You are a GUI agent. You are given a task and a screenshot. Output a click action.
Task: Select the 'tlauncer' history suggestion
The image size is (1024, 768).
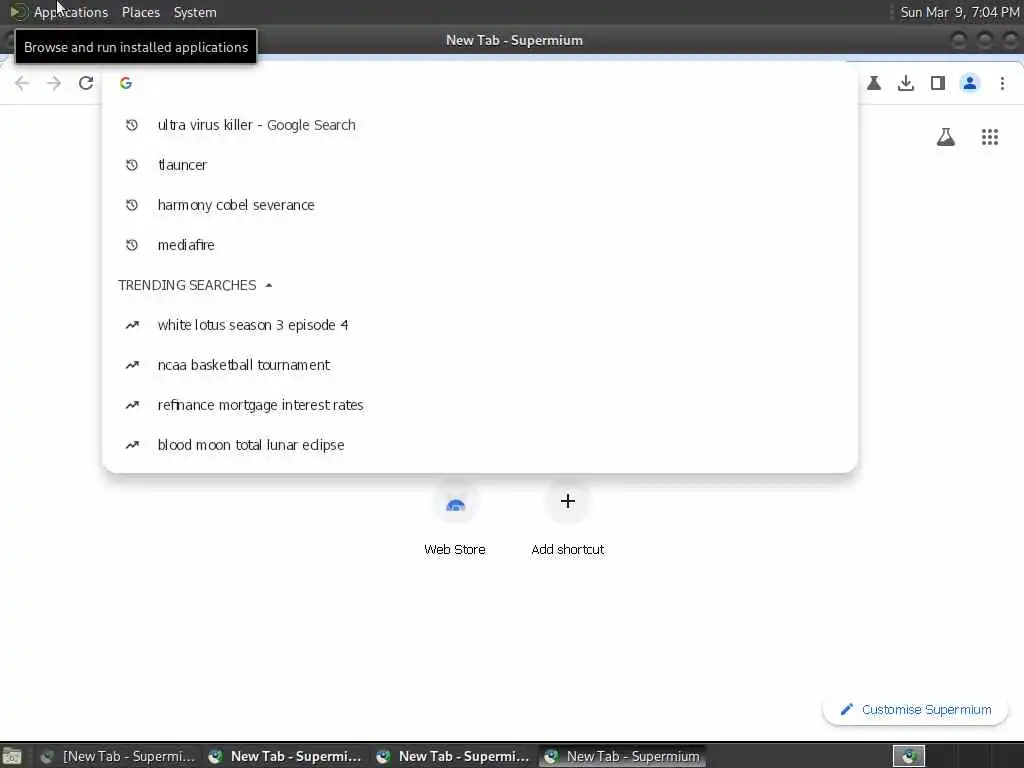(480, 165)
